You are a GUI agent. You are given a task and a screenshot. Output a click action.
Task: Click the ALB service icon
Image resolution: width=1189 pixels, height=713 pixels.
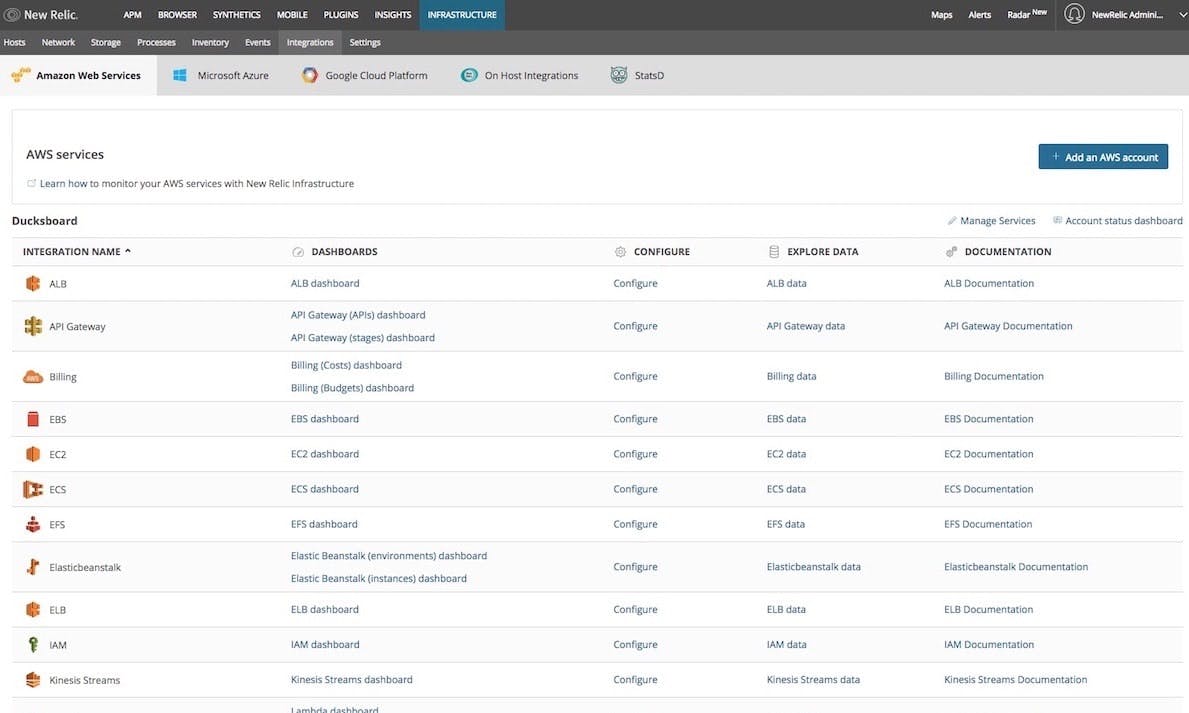pyautogui.click(x=33, y=284)
